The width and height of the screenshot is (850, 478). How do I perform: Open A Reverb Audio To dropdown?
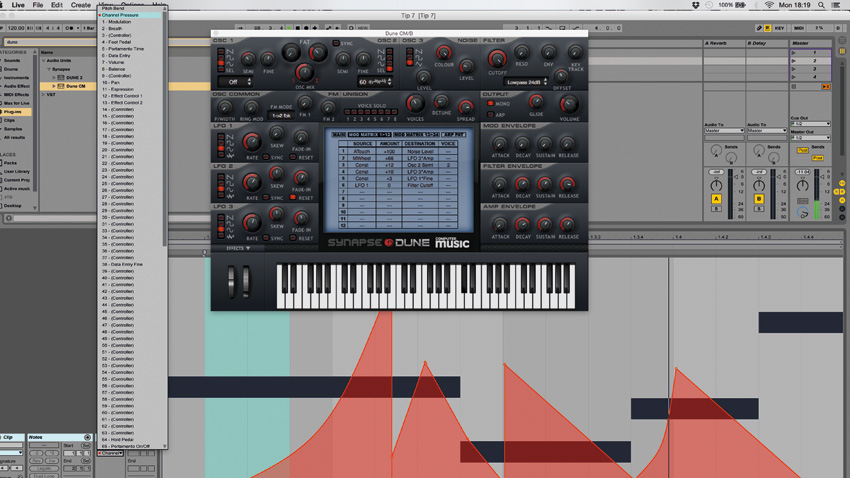pos(724,131)
